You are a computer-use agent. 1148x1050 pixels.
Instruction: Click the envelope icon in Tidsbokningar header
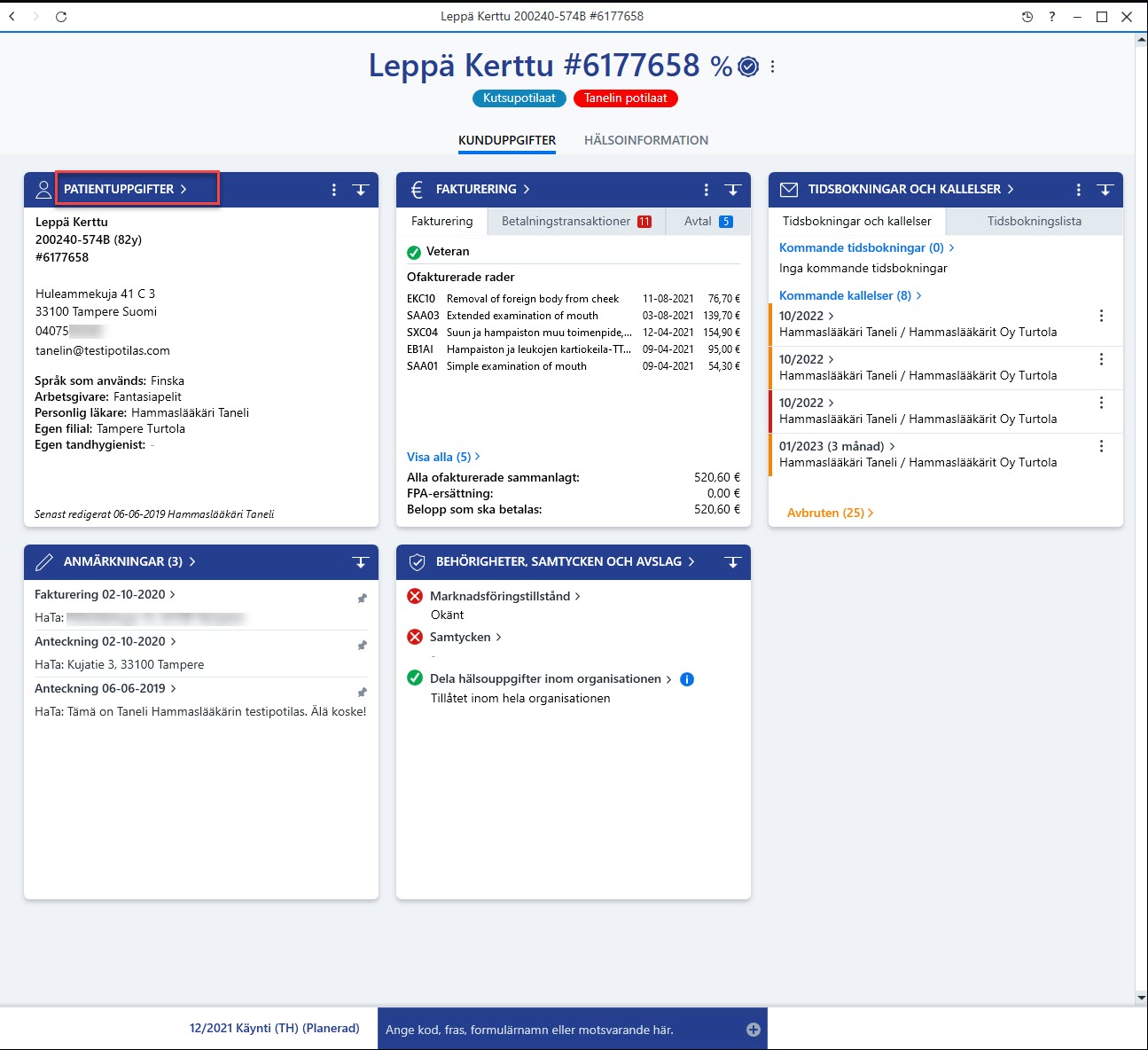point(789,189)
